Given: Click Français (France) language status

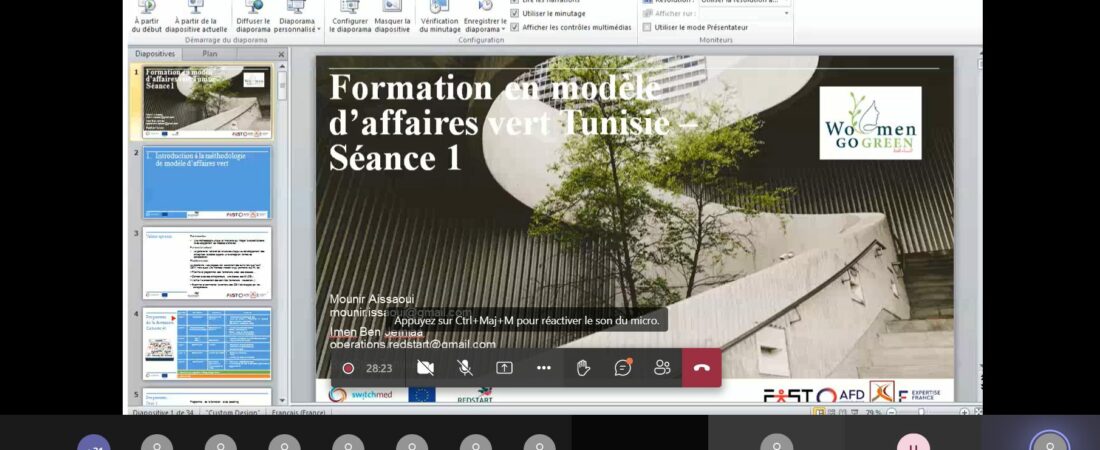Looking at the screenshot, I should [x=297, y=412].
